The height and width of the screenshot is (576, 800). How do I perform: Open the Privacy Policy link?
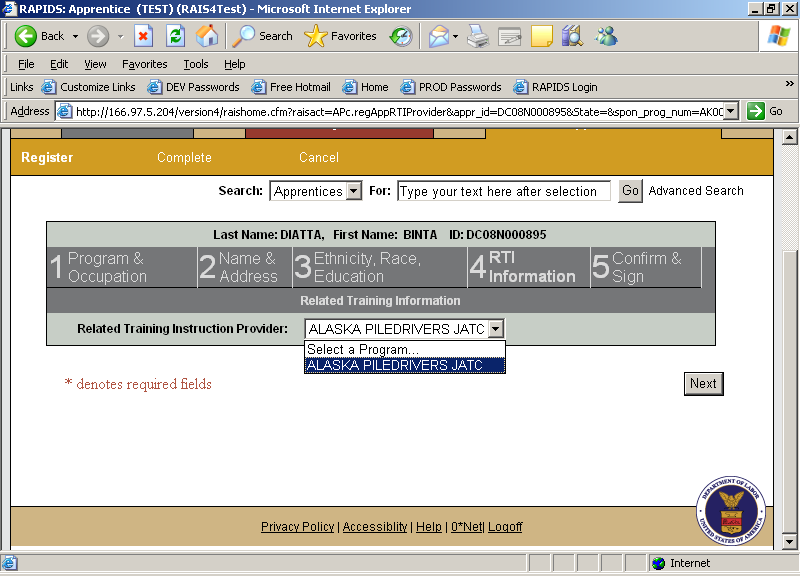point(297,527)
